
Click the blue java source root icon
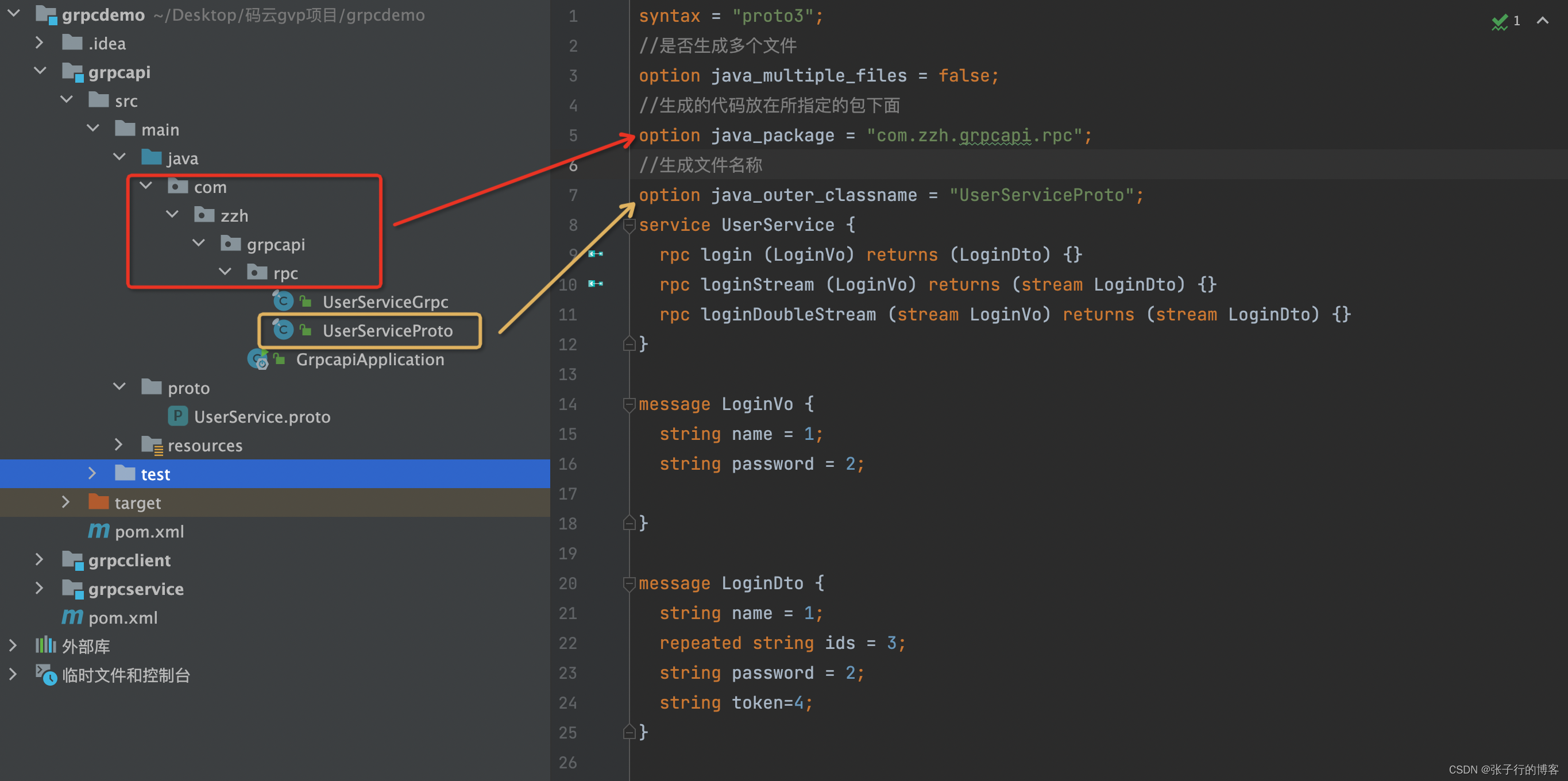pyautogui.click(x=152, y=158)
